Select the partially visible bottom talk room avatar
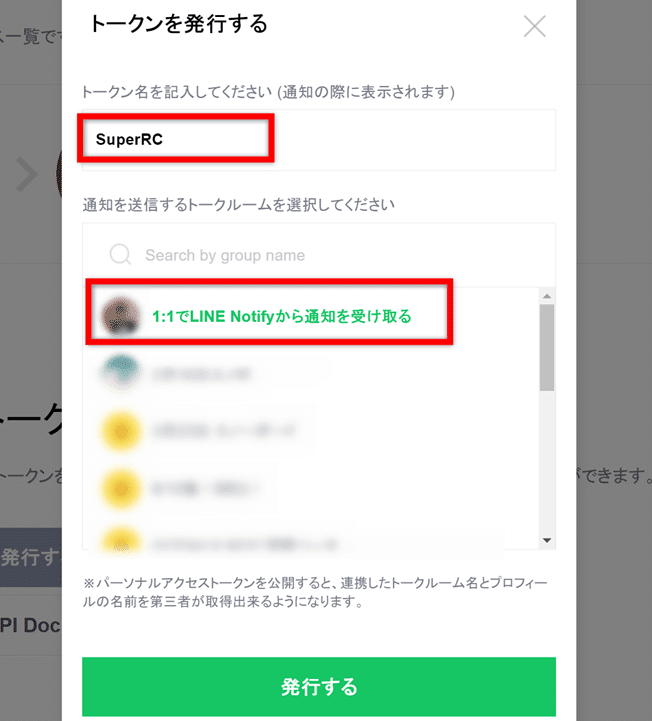Image resolution: width=652 pixels, height=721 pixels. coord(120,539)
